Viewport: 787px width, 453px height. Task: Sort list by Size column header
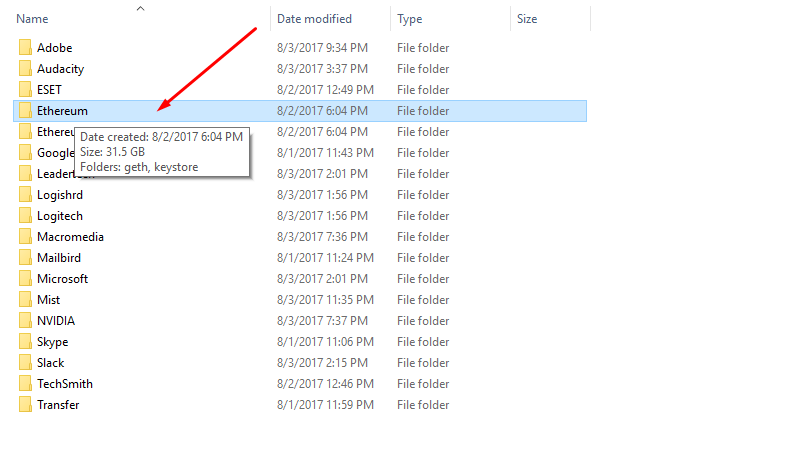click(526, 19)
